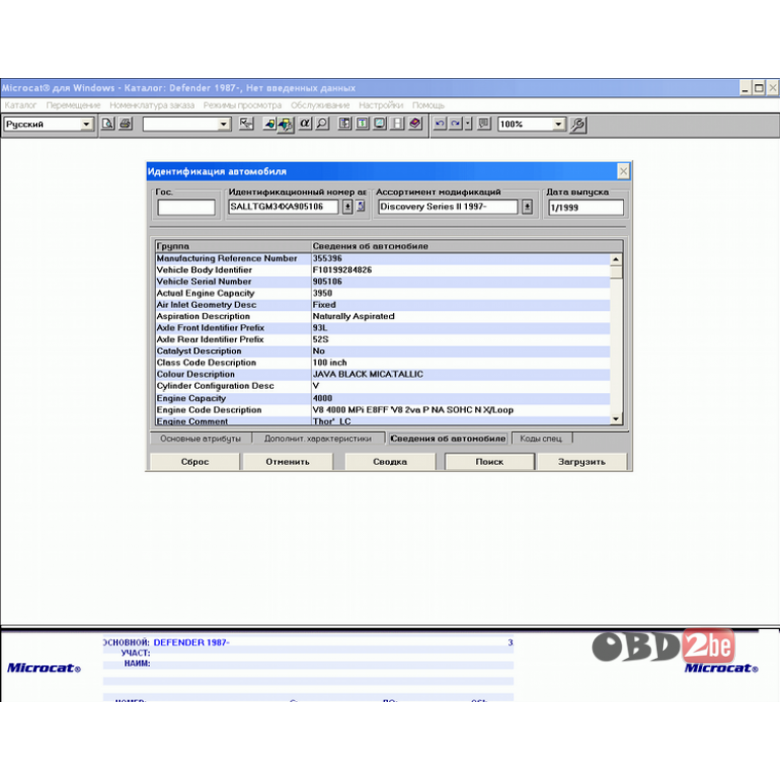
Task: Click value JAVA BLACK MICATALLIC
Action: 368,374
